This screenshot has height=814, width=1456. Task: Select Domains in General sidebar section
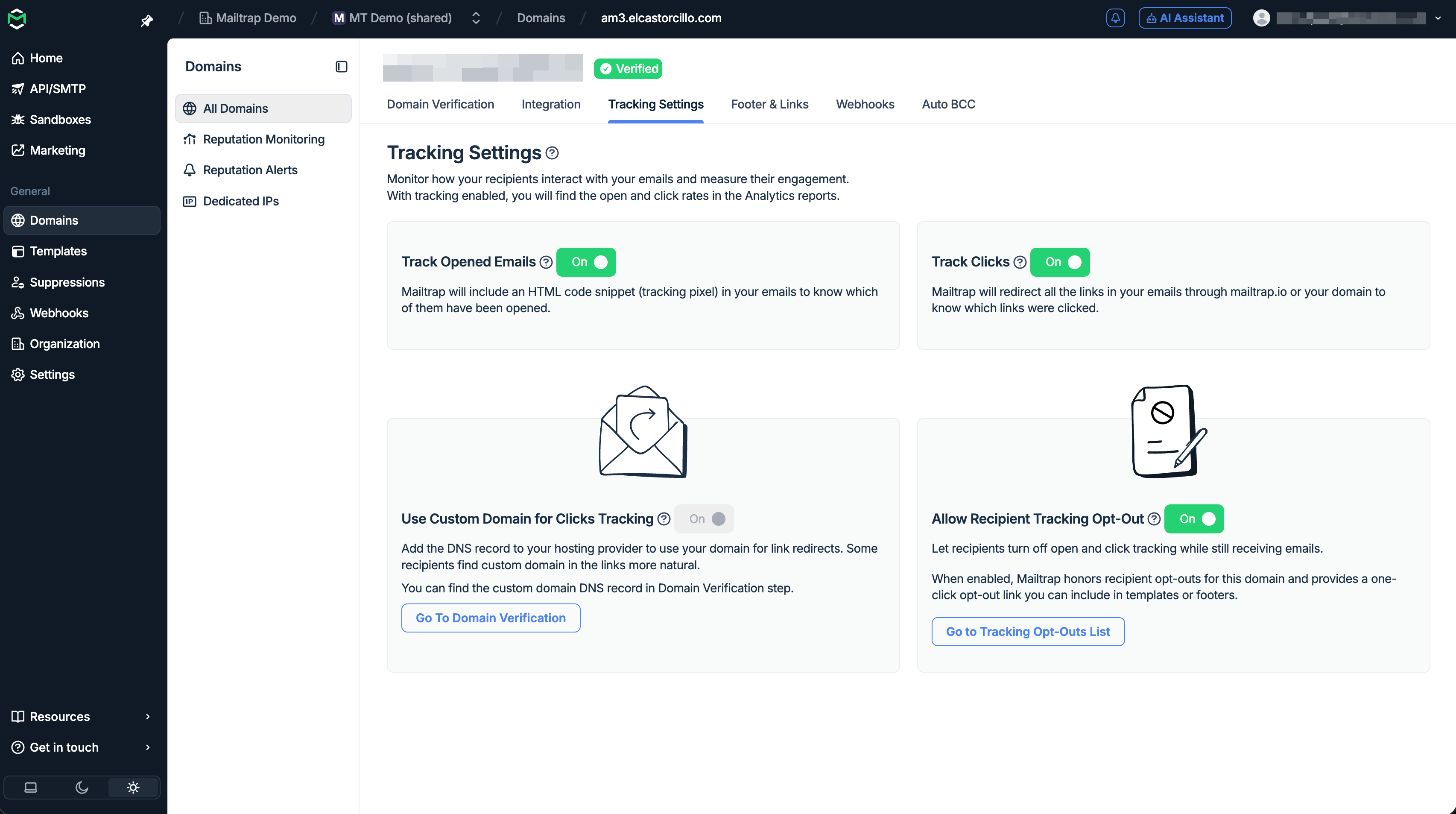82,220
